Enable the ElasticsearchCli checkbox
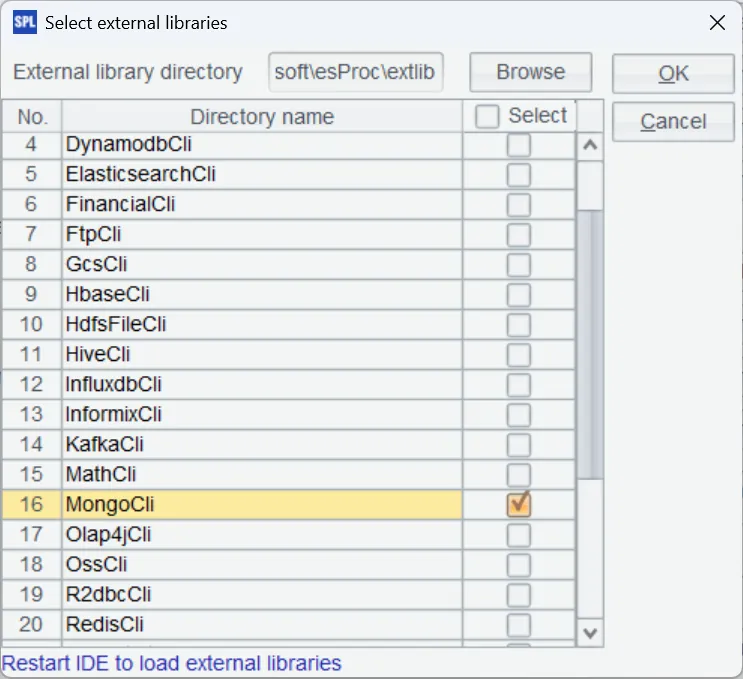The height and width of the screenshot is (679, 743). (518, 175)
